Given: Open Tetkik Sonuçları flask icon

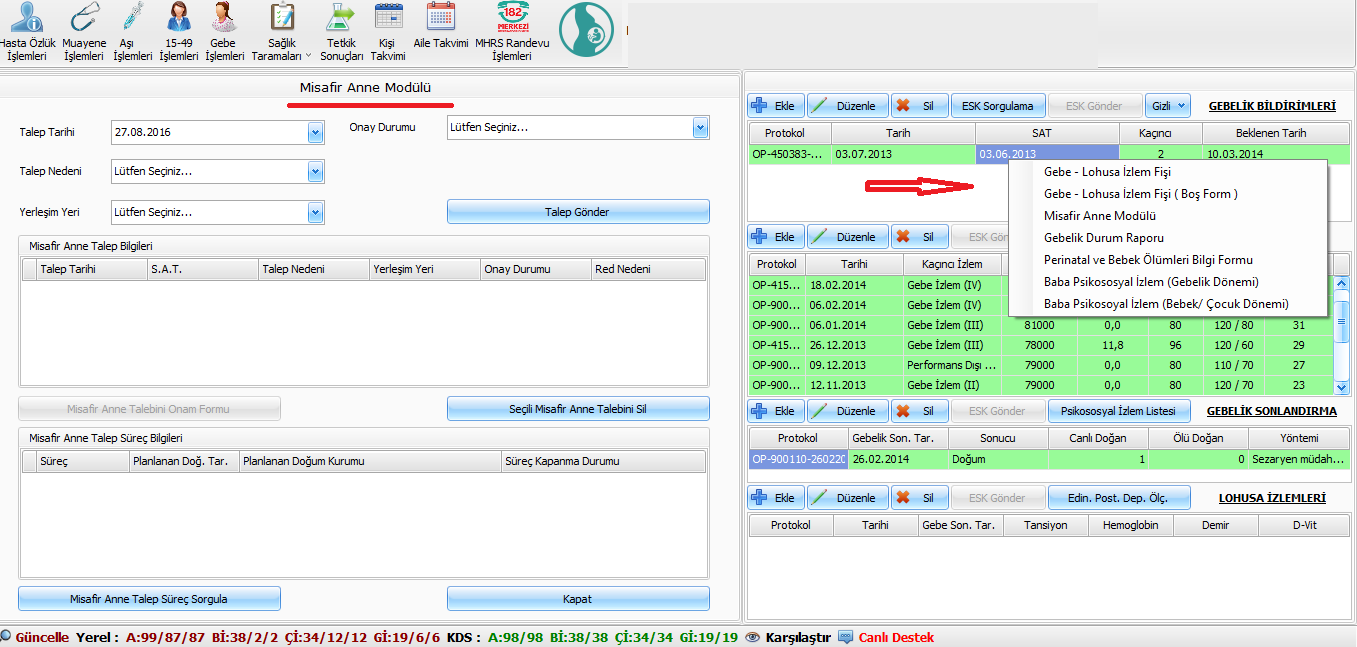Looking at the screenshot, I should (x=342, y=18).
